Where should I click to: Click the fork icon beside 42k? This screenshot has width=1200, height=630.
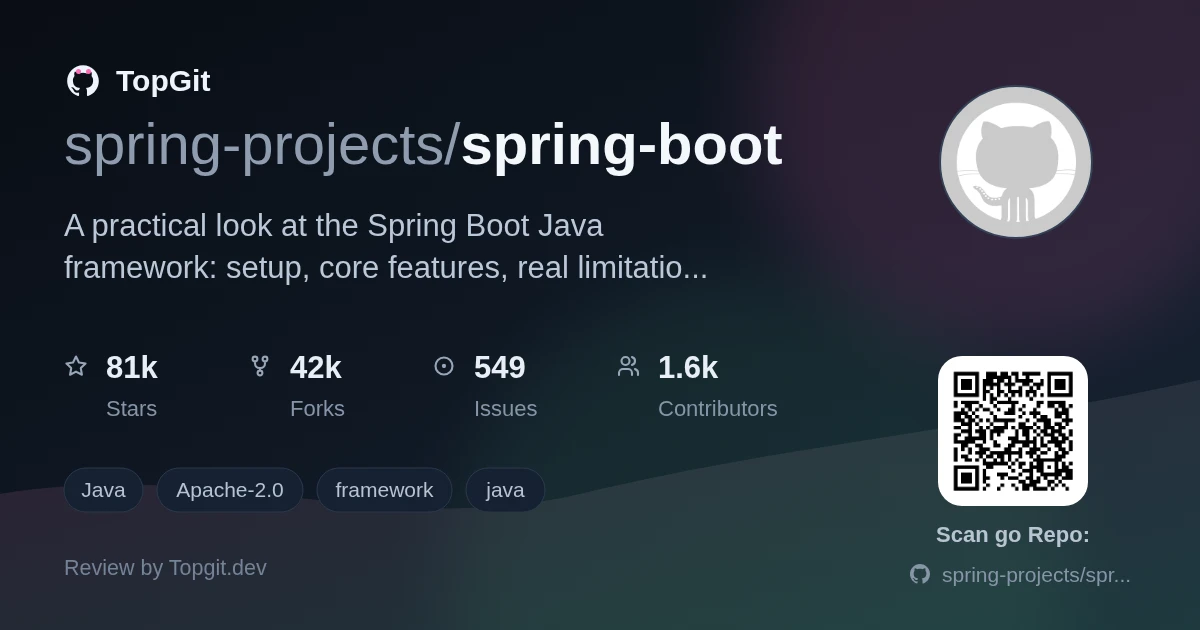(x=260, y=366)
